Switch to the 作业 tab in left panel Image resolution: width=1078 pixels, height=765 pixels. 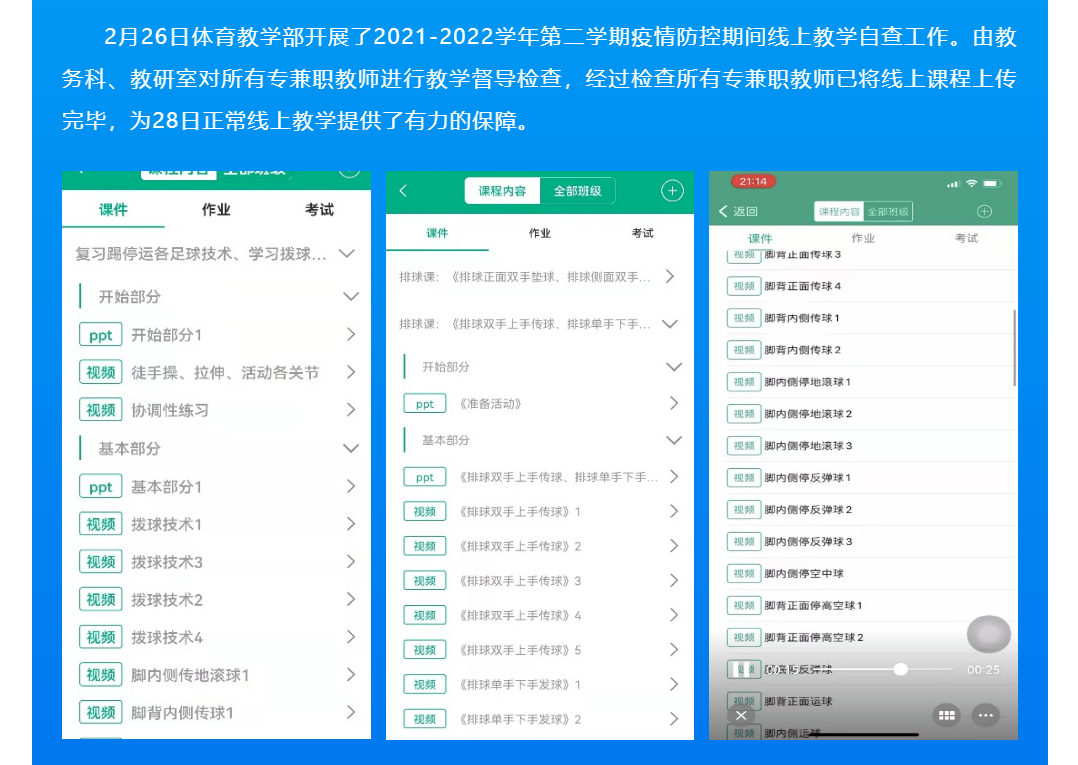tap(216, 210)
